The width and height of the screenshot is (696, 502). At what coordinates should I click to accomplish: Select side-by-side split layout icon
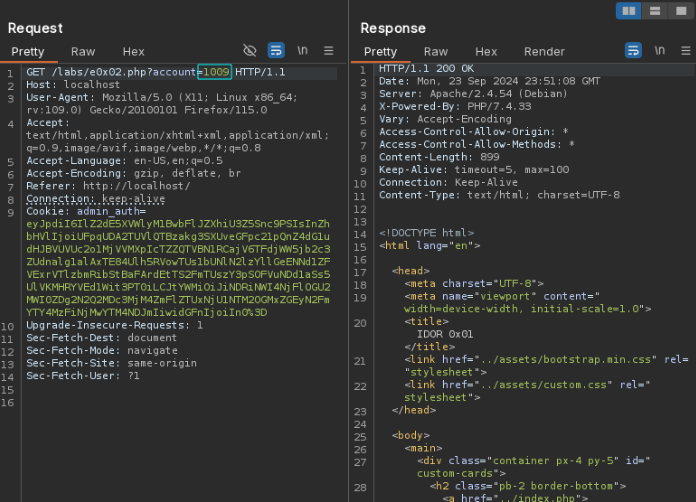(629, 11)
